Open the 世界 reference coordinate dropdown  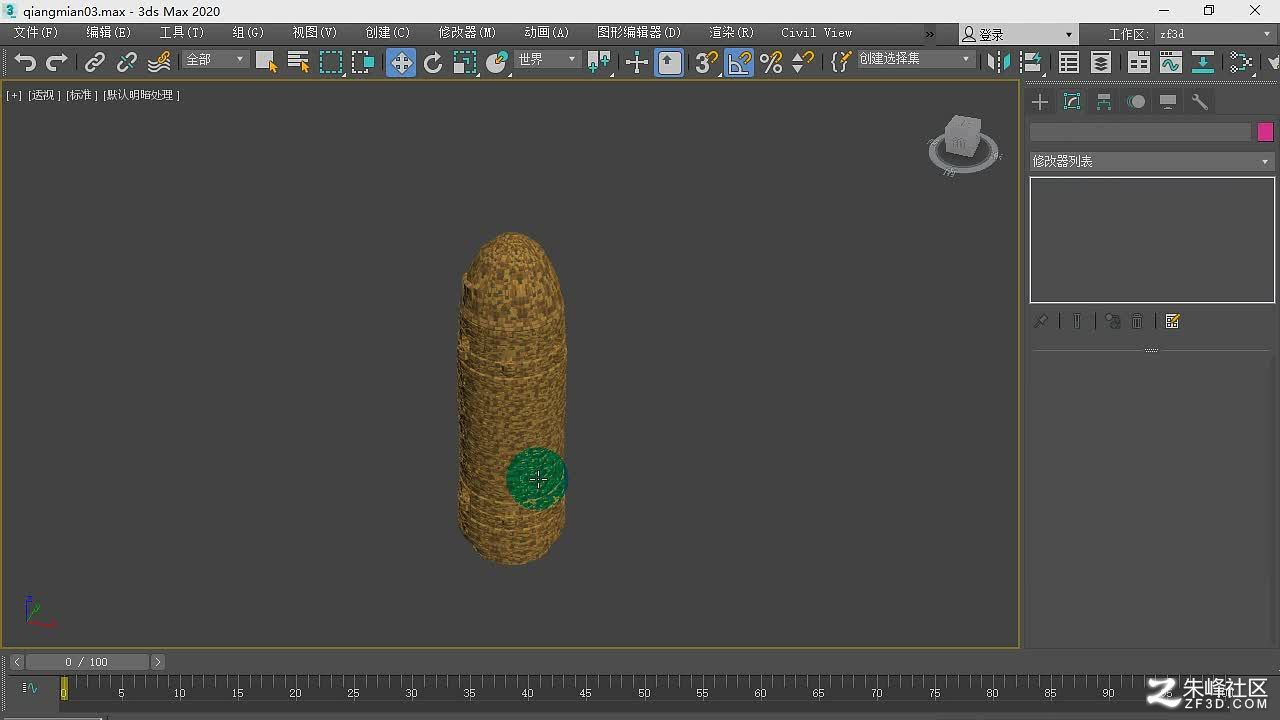(x=547, y=60)
